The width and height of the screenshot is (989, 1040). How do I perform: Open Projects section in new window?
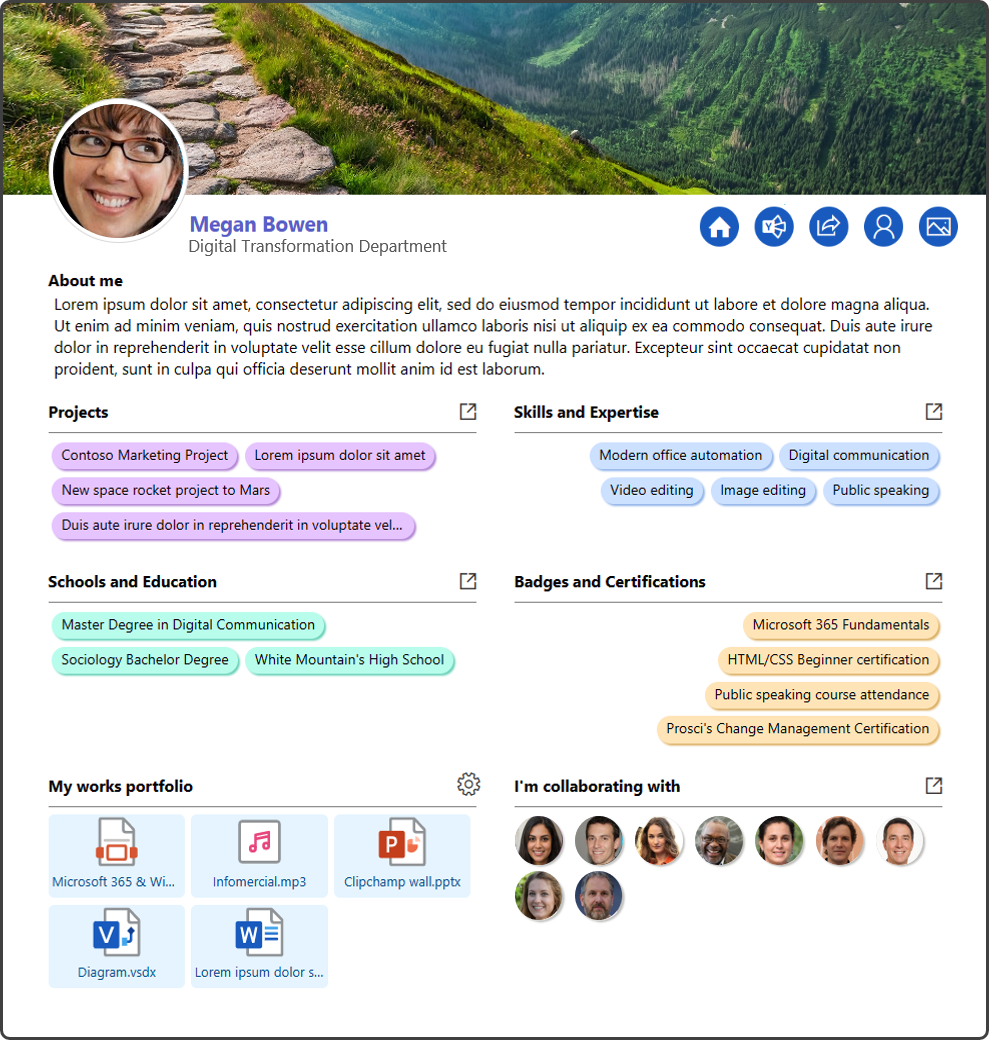[x=468, y=411]
